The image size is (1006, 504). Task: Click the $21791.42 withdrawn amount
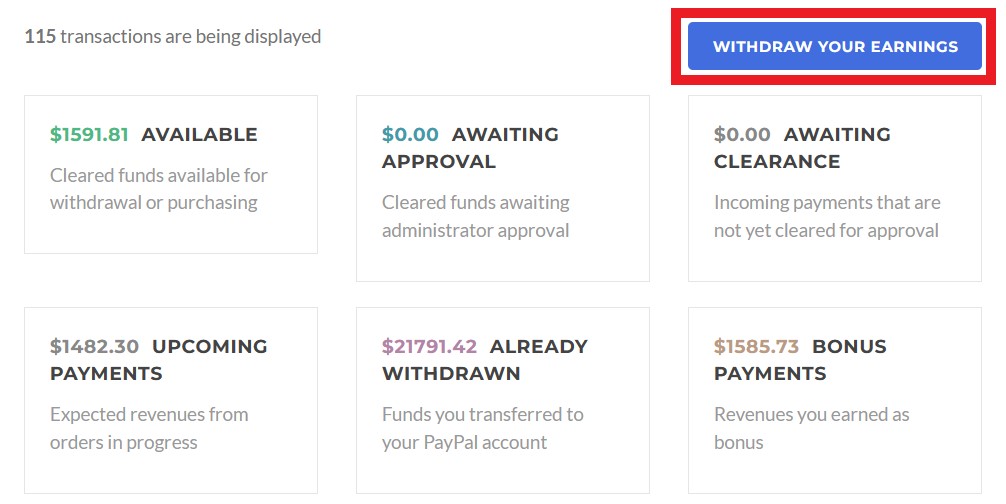(429, 346)
